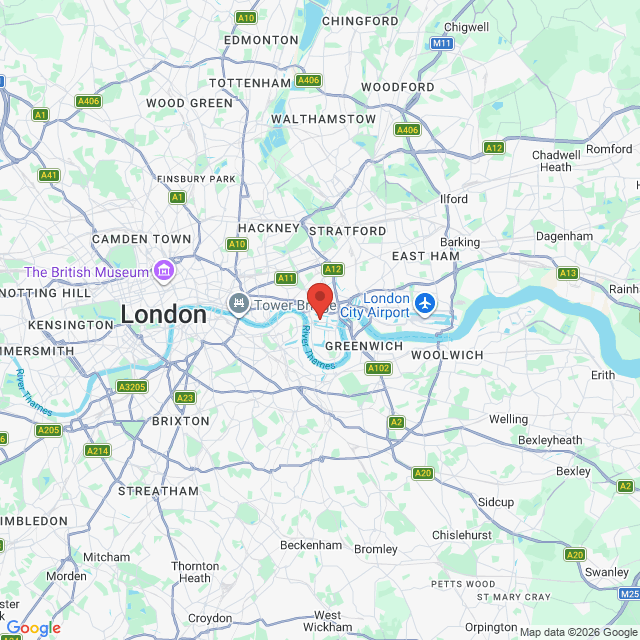Click the large London city label
The height and width of the screenshot is (640, 640).
164,315
